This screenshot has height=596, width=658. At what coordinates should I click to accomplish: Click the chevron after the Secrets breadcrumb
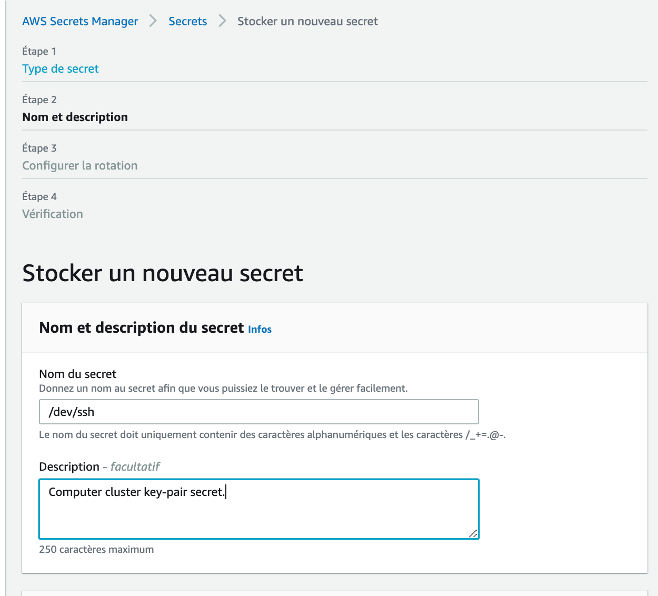222,21
